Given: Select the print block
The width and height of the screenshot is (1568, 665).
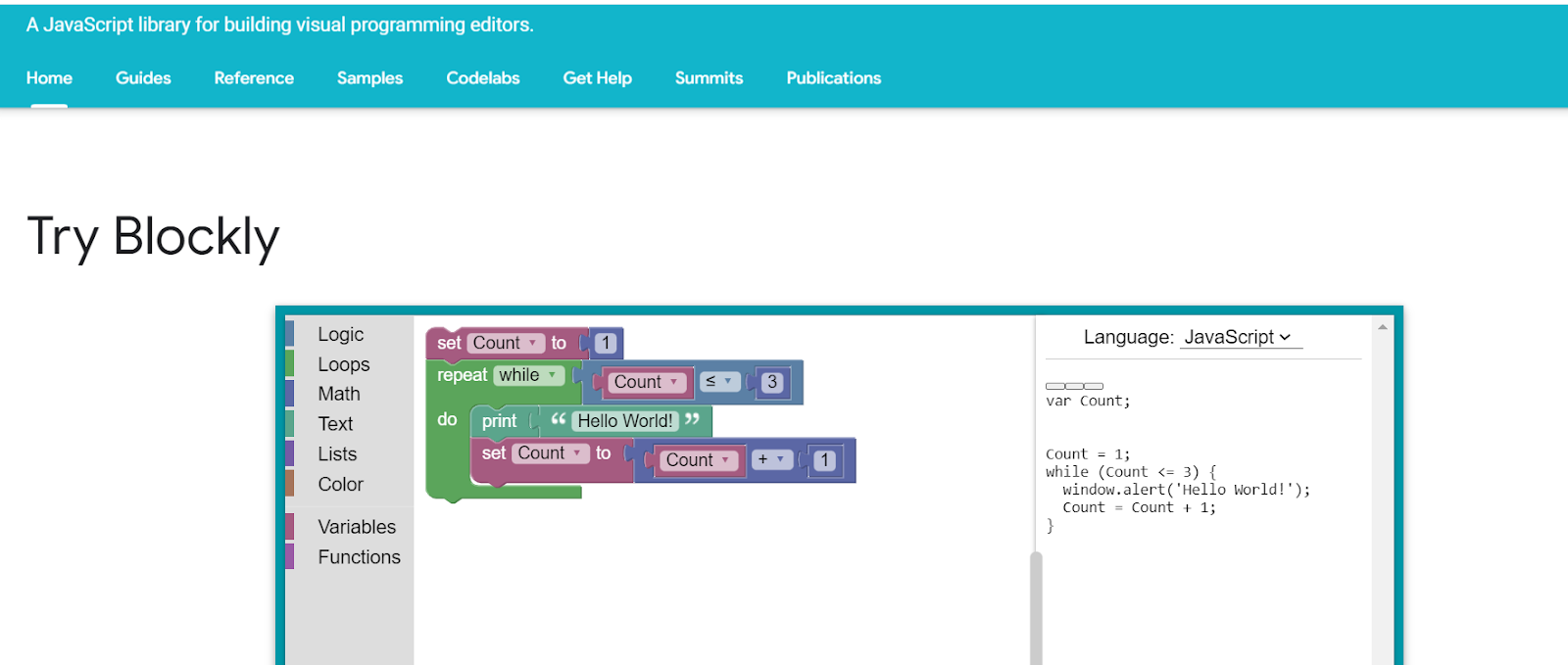Looking at the screenshot, I should click(x=499, y=421).
